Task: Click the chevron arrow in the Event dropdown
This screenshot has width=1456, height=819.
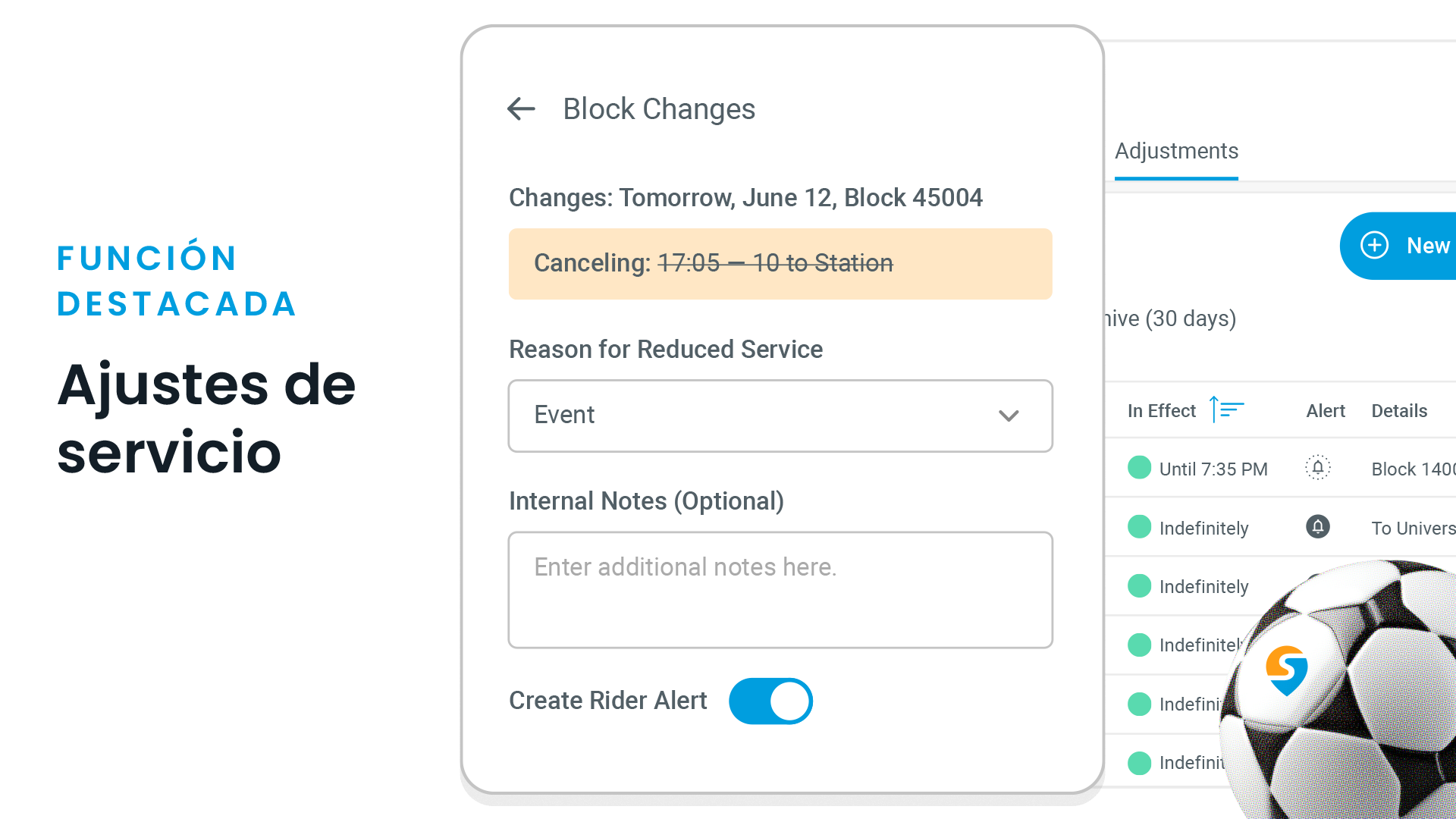Action: (x=1009, y=416)
